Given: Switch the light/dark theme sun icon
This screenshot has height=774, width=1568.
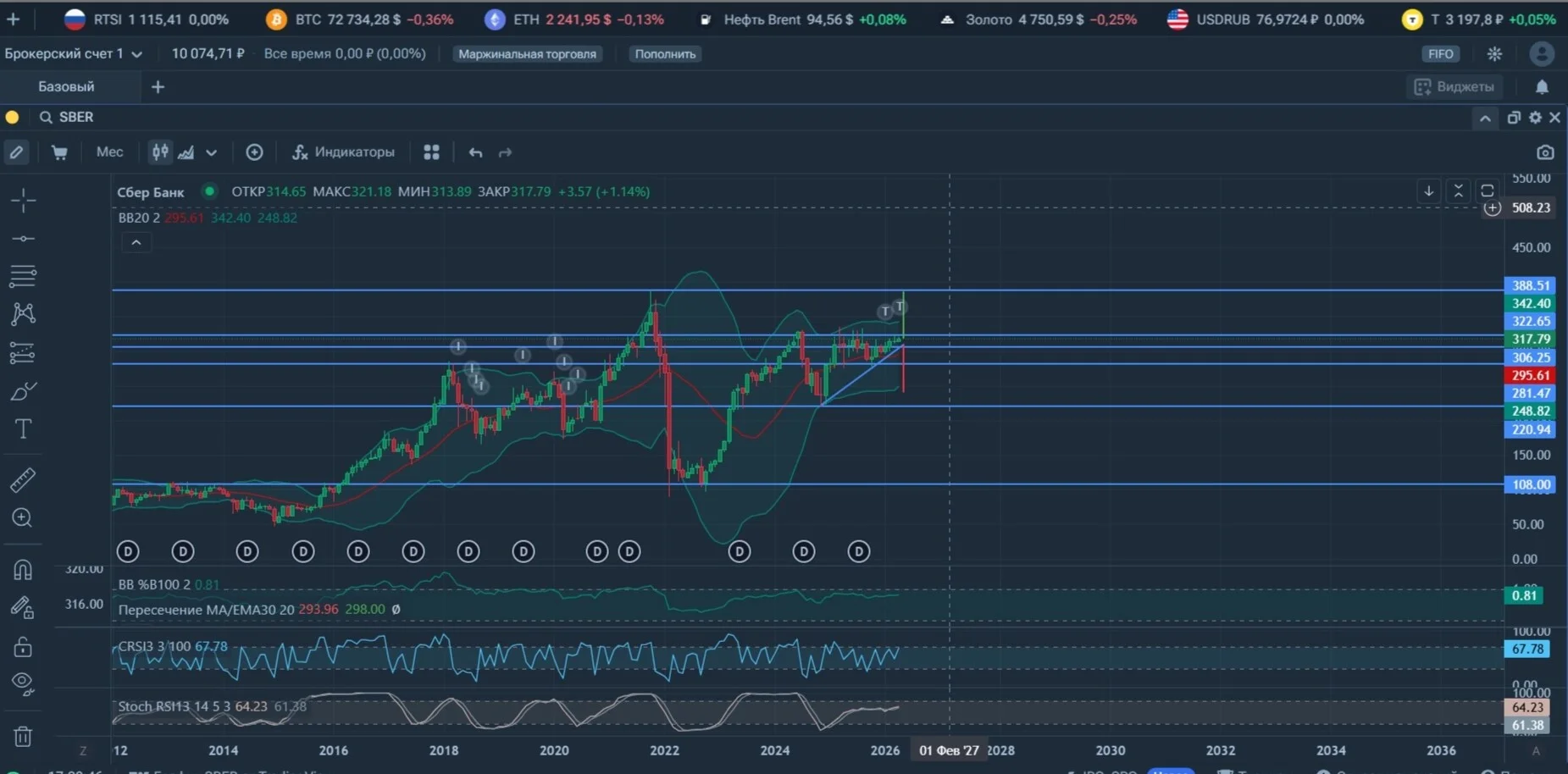Looking at the screenshot, I should click(1494, 54).
